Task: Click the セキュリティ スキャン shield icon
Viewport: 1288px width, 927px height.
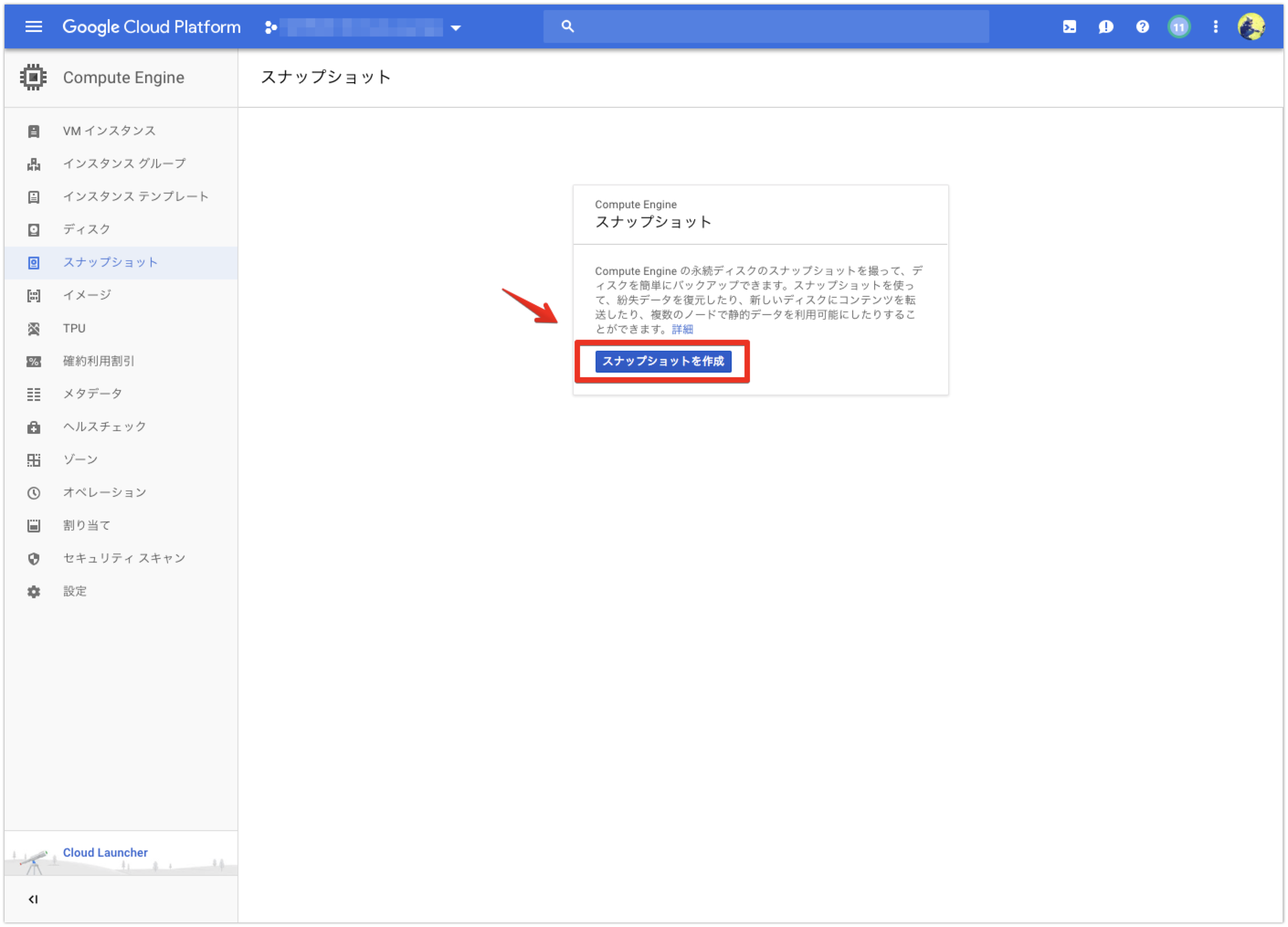Action: [x=33, y=559]
